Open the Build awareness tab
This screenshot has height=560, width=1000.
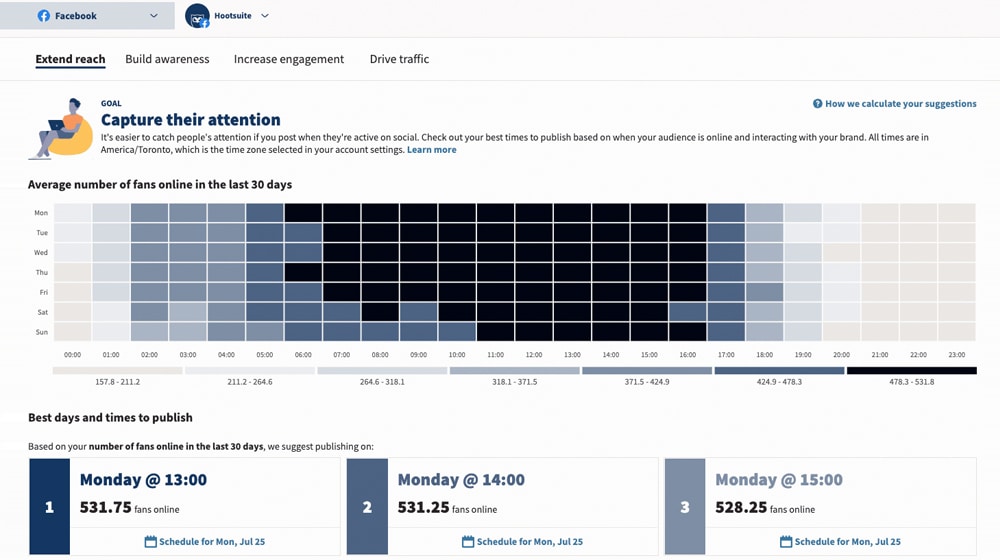[167, 59]
